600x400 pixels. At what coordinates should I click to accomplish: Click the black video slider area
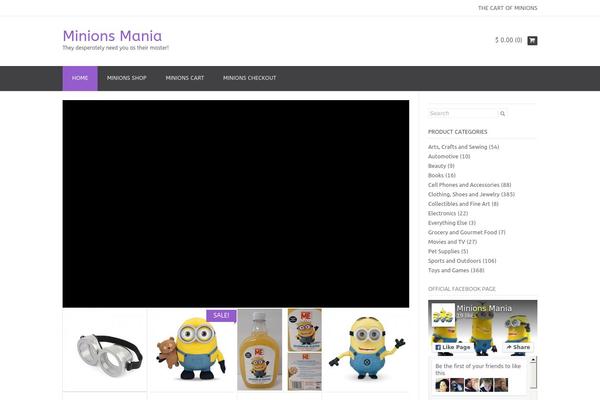pyautogui.click(x=236, y=204)
